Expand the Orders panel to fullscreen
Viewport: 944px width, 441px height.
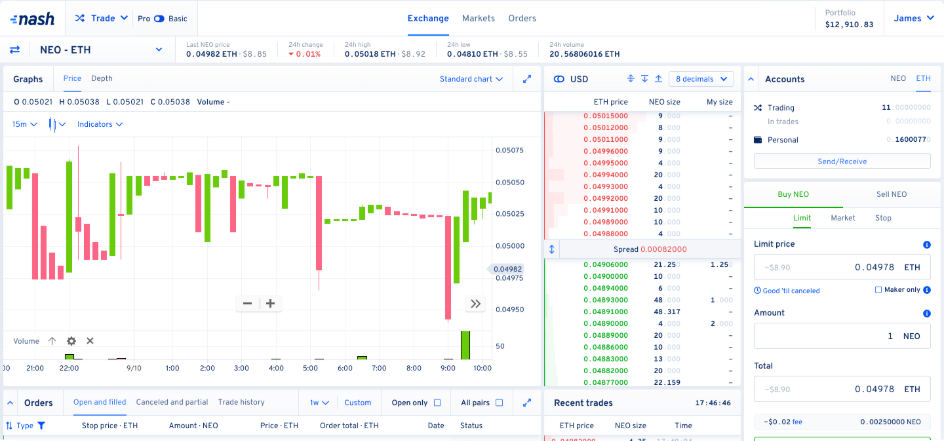[527, 402]
